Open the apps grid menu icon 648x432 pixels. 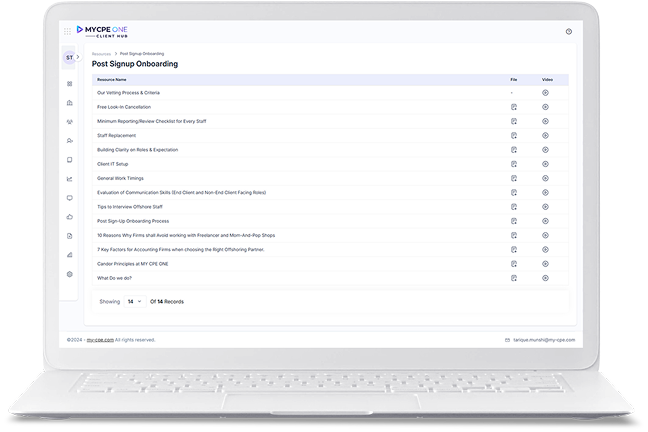[68, 31]
